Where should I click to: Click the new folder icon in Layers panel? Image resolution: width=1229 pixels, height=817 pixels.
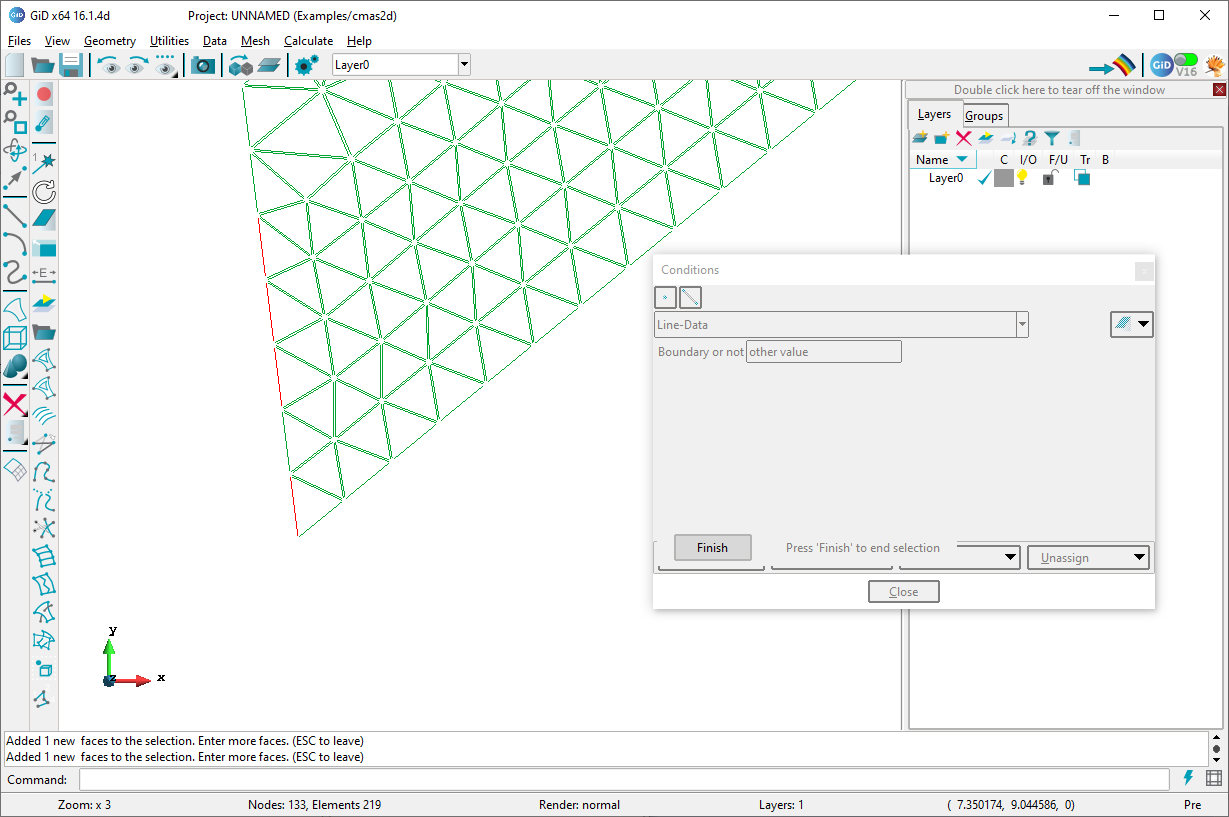point(942,138)
